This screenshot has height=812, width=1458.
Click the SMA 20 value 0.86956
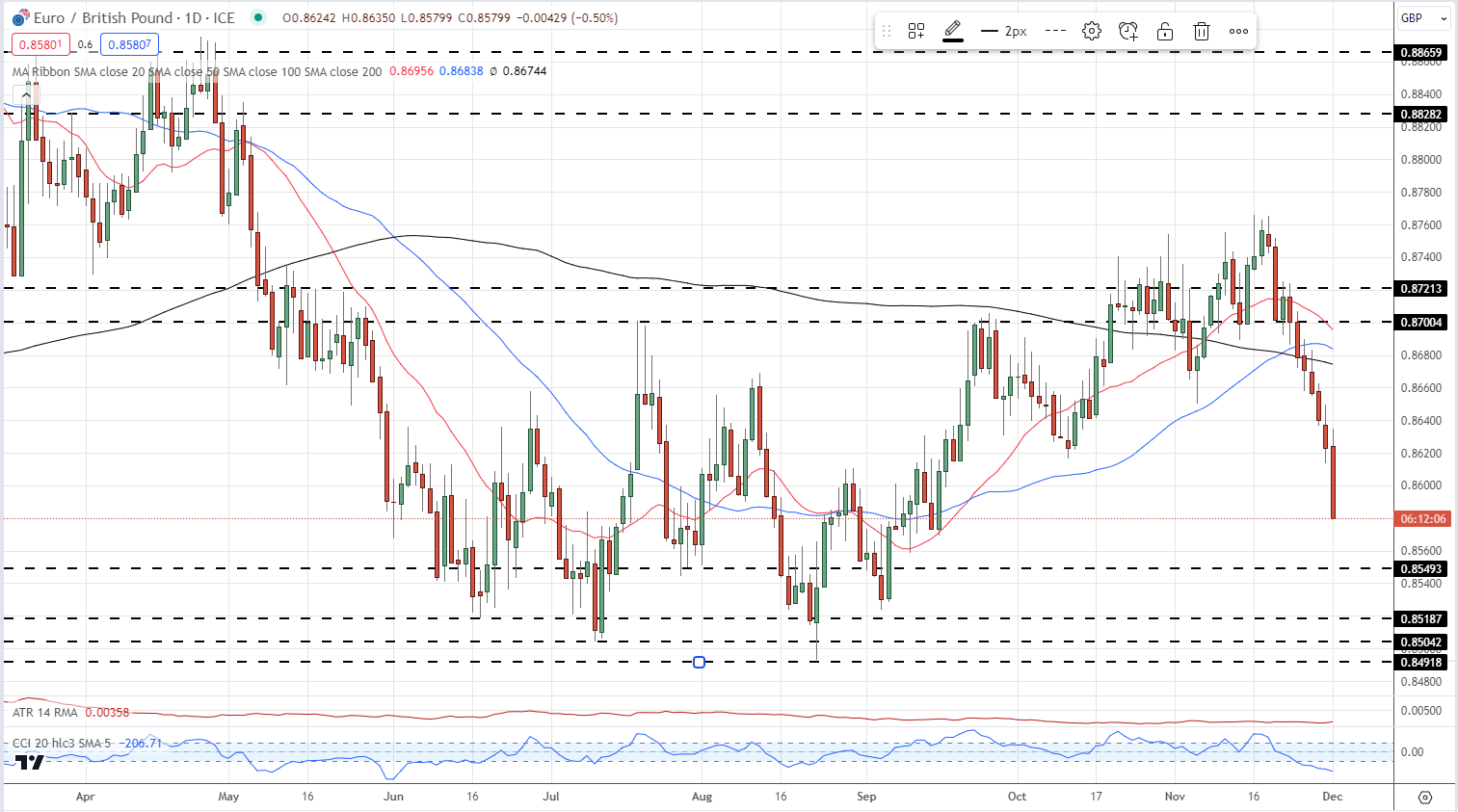411,71
